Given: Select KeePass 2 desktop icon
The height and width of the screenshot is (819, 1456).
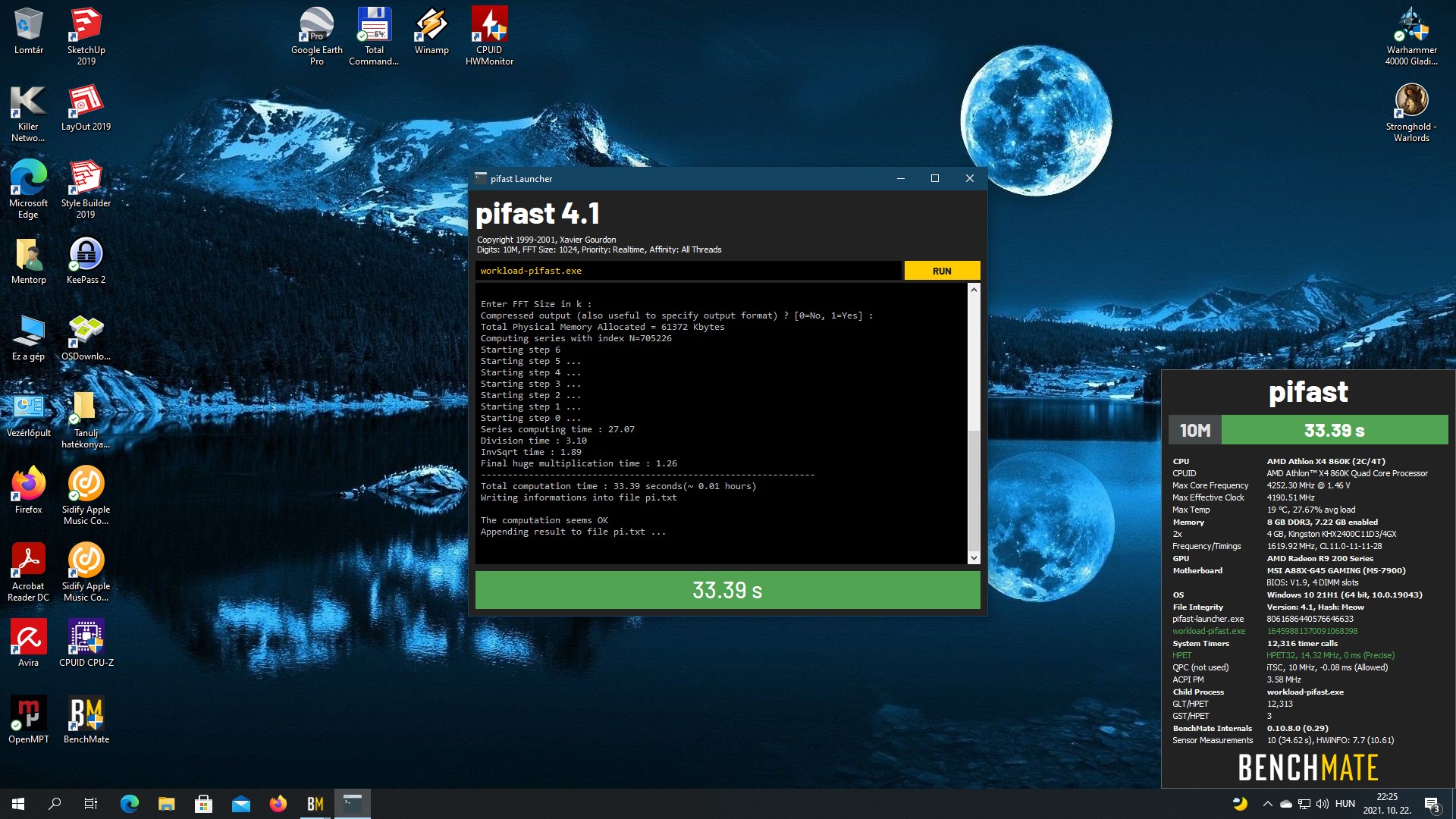Looking at the screenshot, I should click(86, 261).
